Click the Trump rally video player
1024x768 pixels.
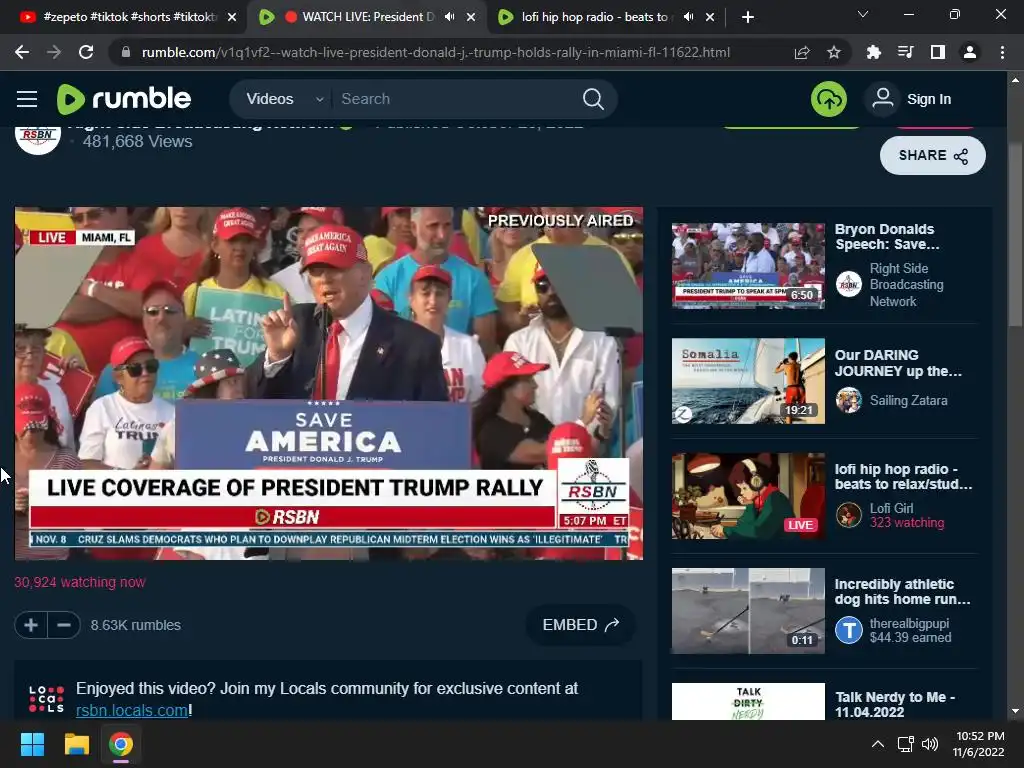(328, 383)
